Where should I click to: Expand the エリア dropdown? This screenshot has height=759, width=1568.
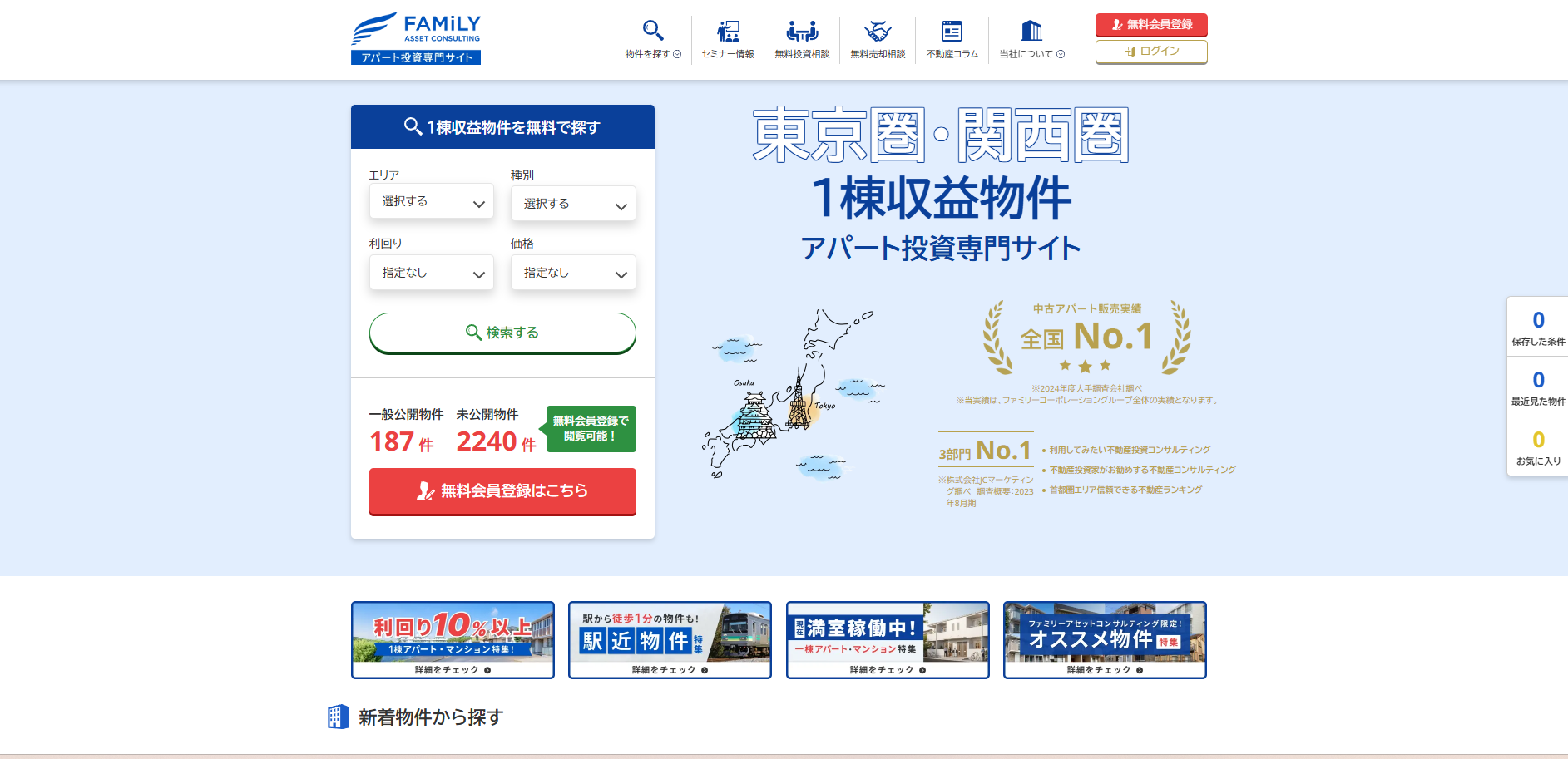pyautogui.click(x=431, y=202)
